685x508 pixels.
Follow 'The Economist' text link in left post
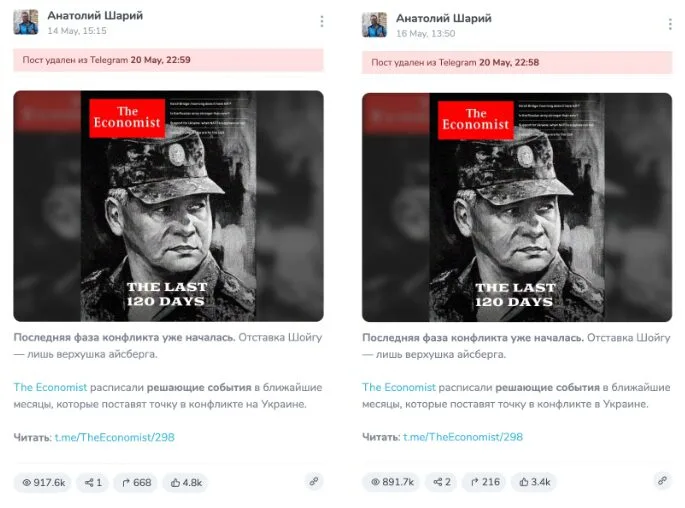50,387
